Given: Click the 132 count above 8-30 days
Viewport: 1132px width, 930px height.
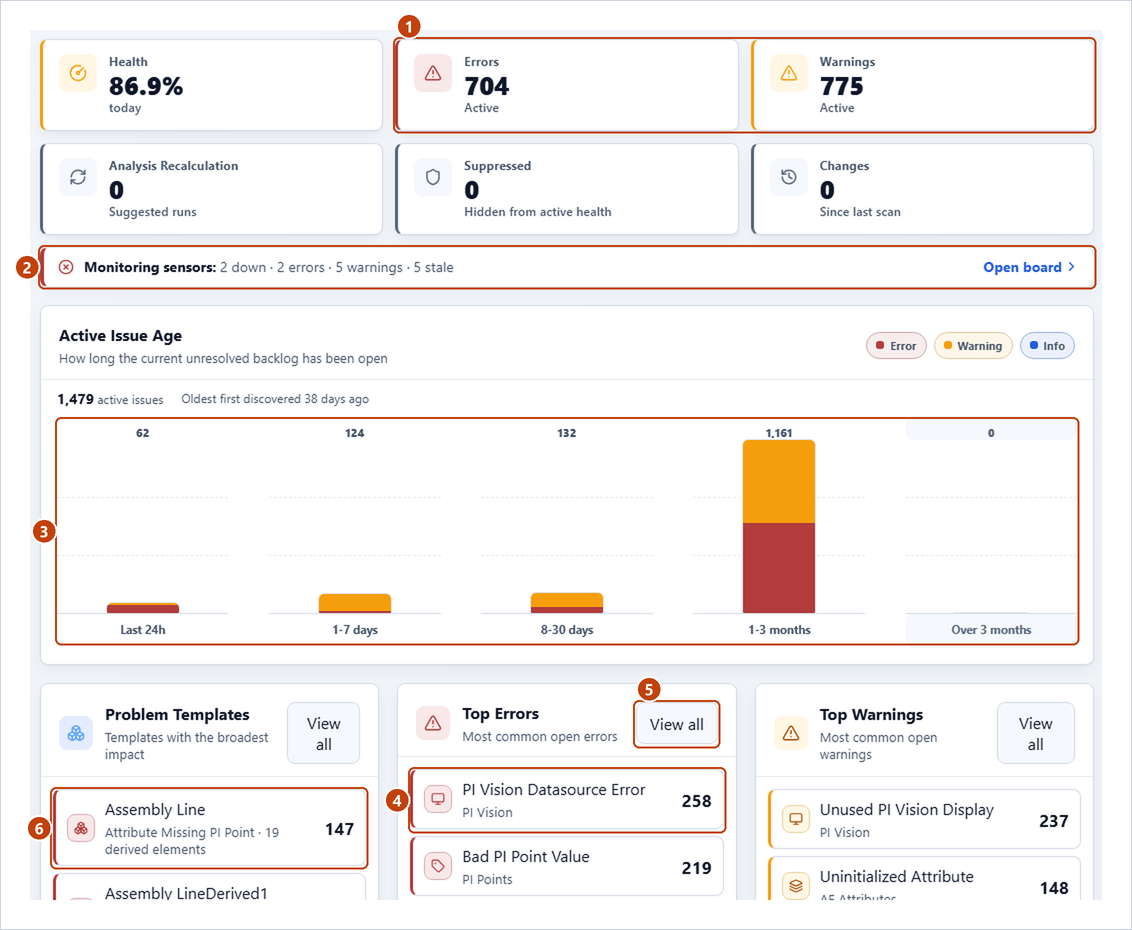Looking at the screenshot, I should (x=567, y=433).
